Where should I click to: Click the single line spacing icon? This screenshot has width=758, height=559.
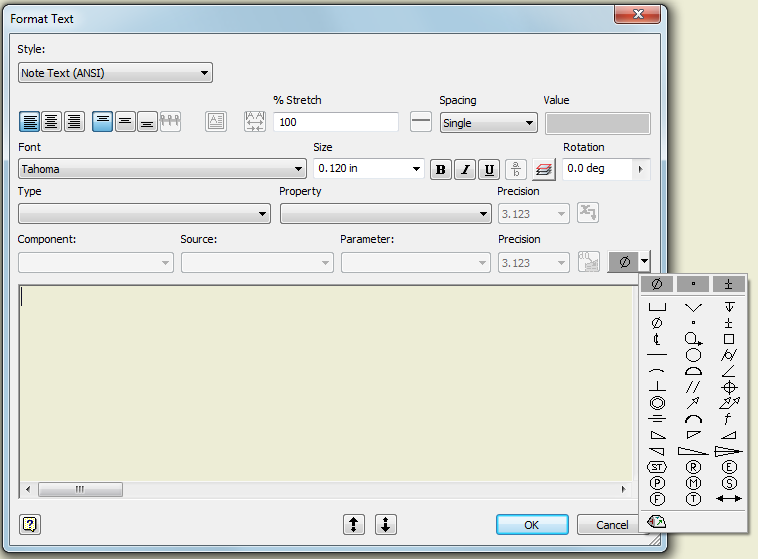coord(421,121)
